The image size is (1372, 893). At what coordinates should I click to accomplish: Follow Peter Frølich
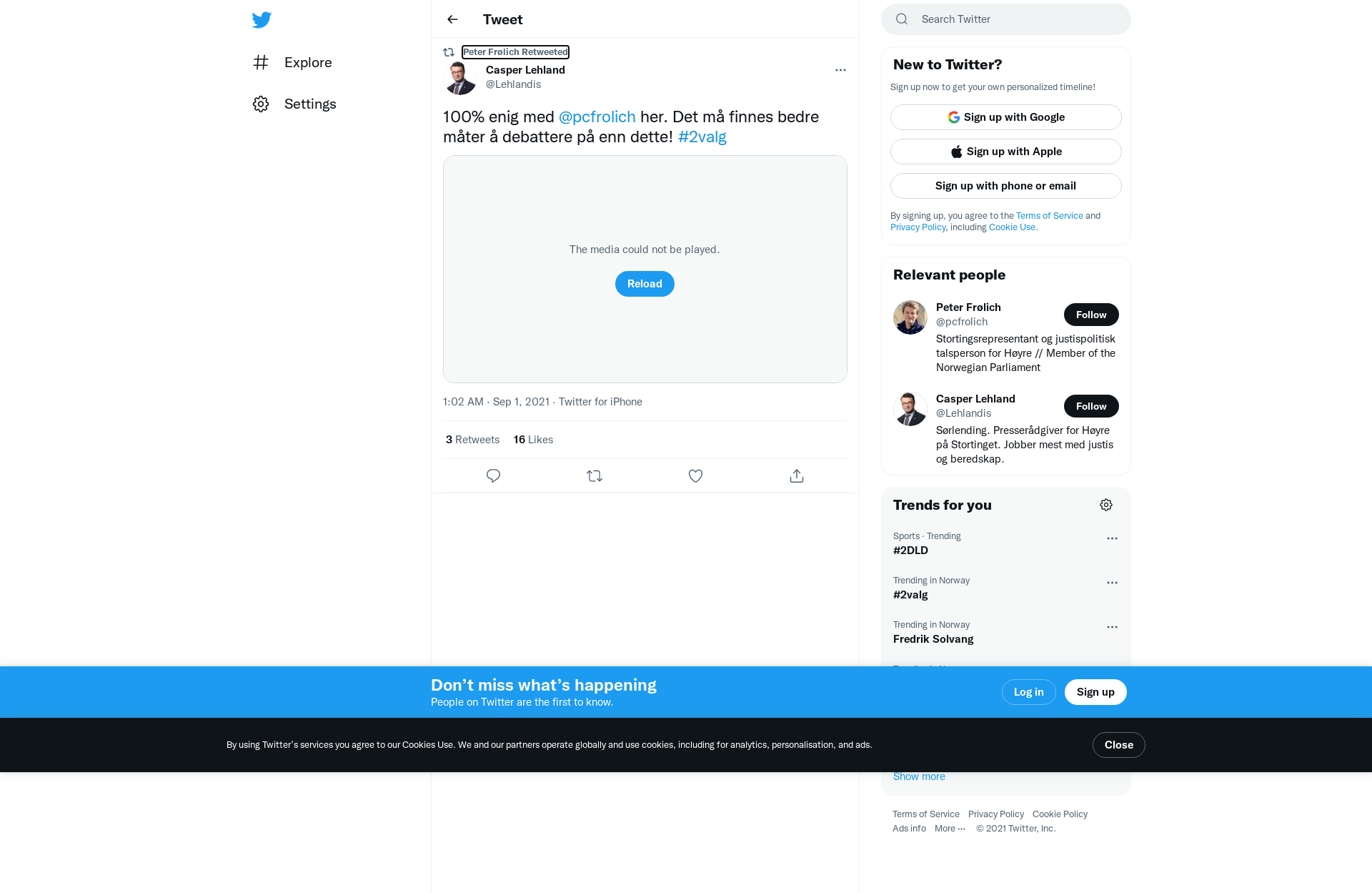tap(1091, 315)
